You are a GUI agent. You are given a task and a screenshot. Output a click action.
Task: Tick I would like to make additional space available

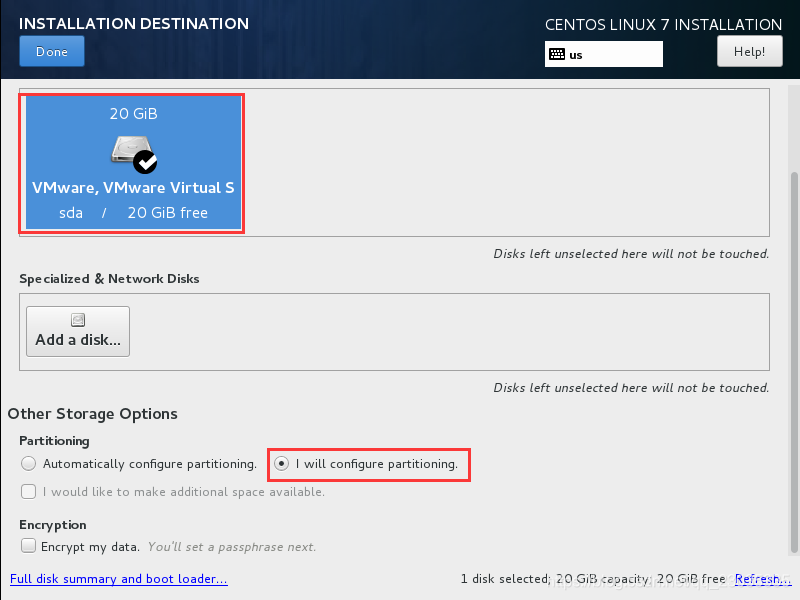pos(29,491)
